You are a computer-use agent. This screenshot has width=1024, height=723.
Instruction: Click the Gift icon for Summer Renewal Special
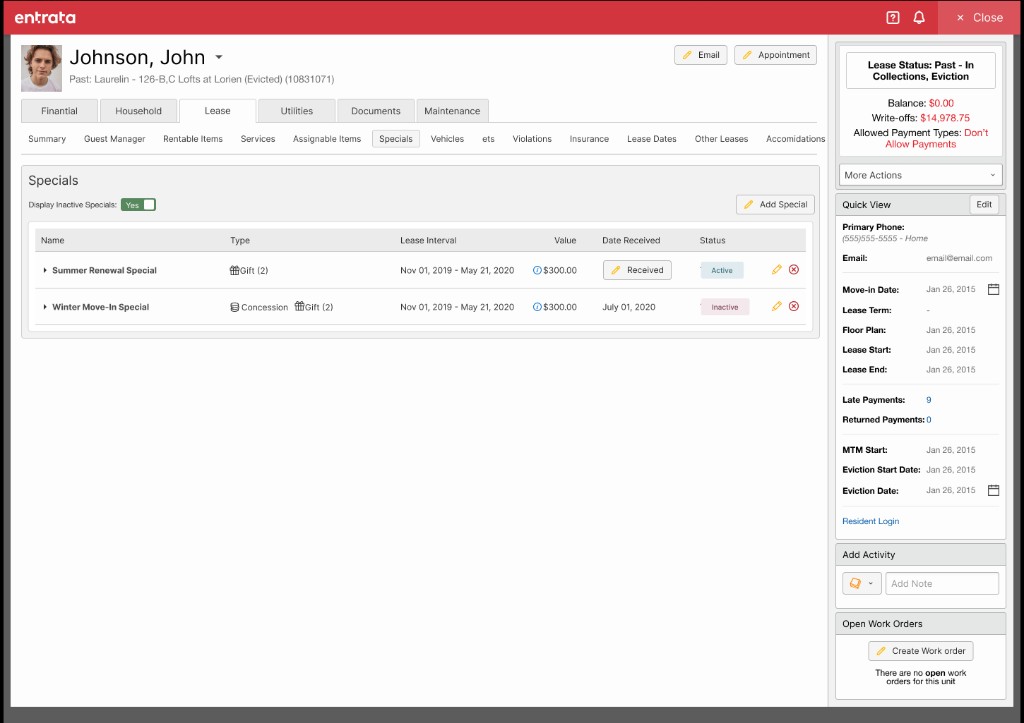pyautogui.click(x=234, y=270)
